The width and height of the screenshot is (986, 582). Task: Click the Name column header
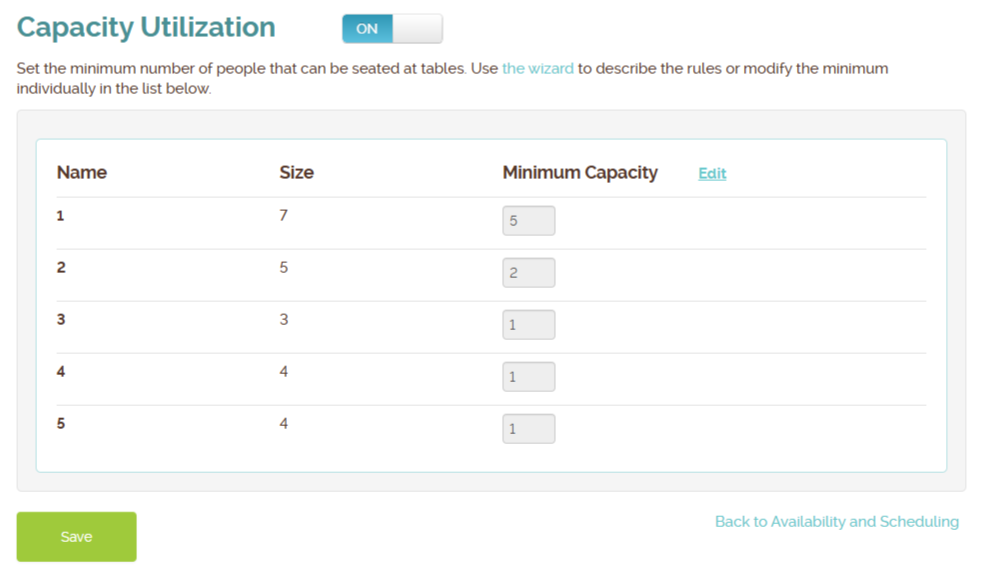click(82, 173)
